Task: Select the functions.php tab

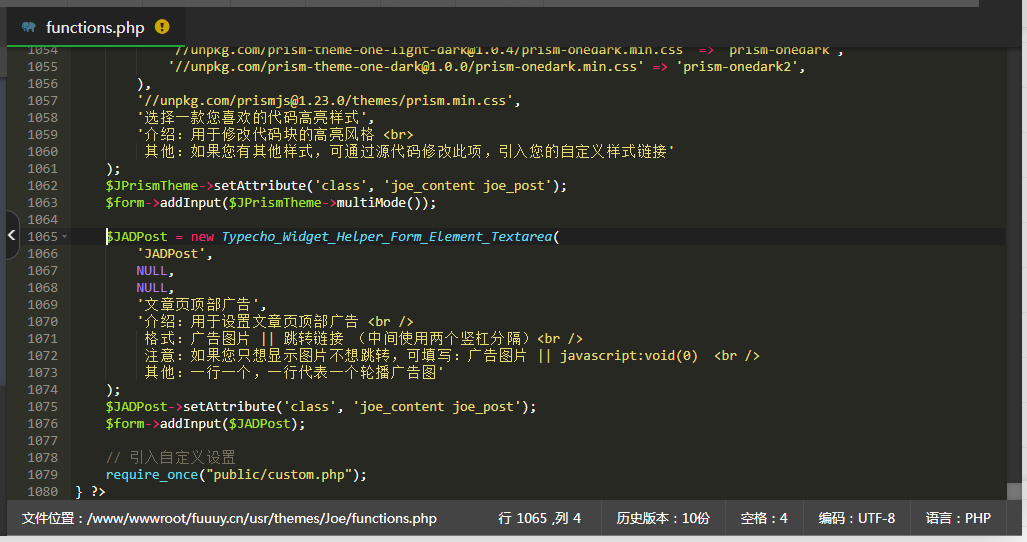Action: point(95,27)
